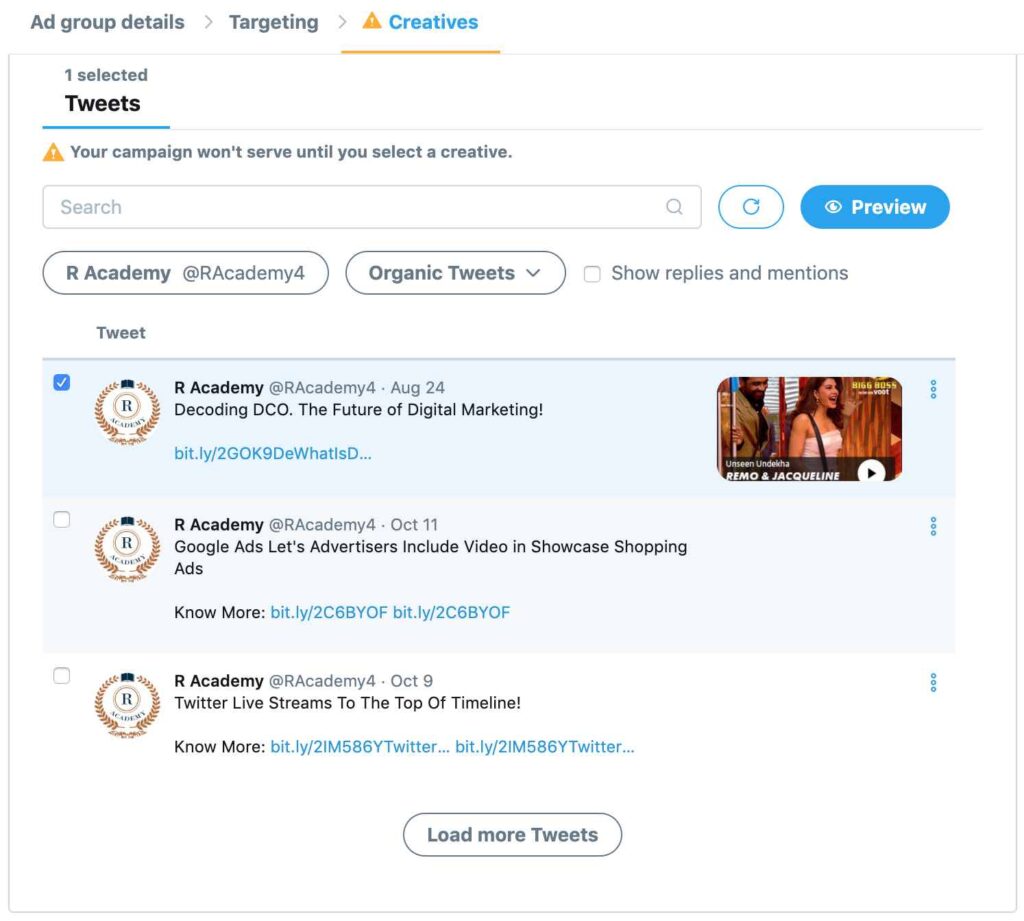Open the options menu on the Aug 24 tweet
This screenshot has width=1024, height=921.
tap(933, 390)
